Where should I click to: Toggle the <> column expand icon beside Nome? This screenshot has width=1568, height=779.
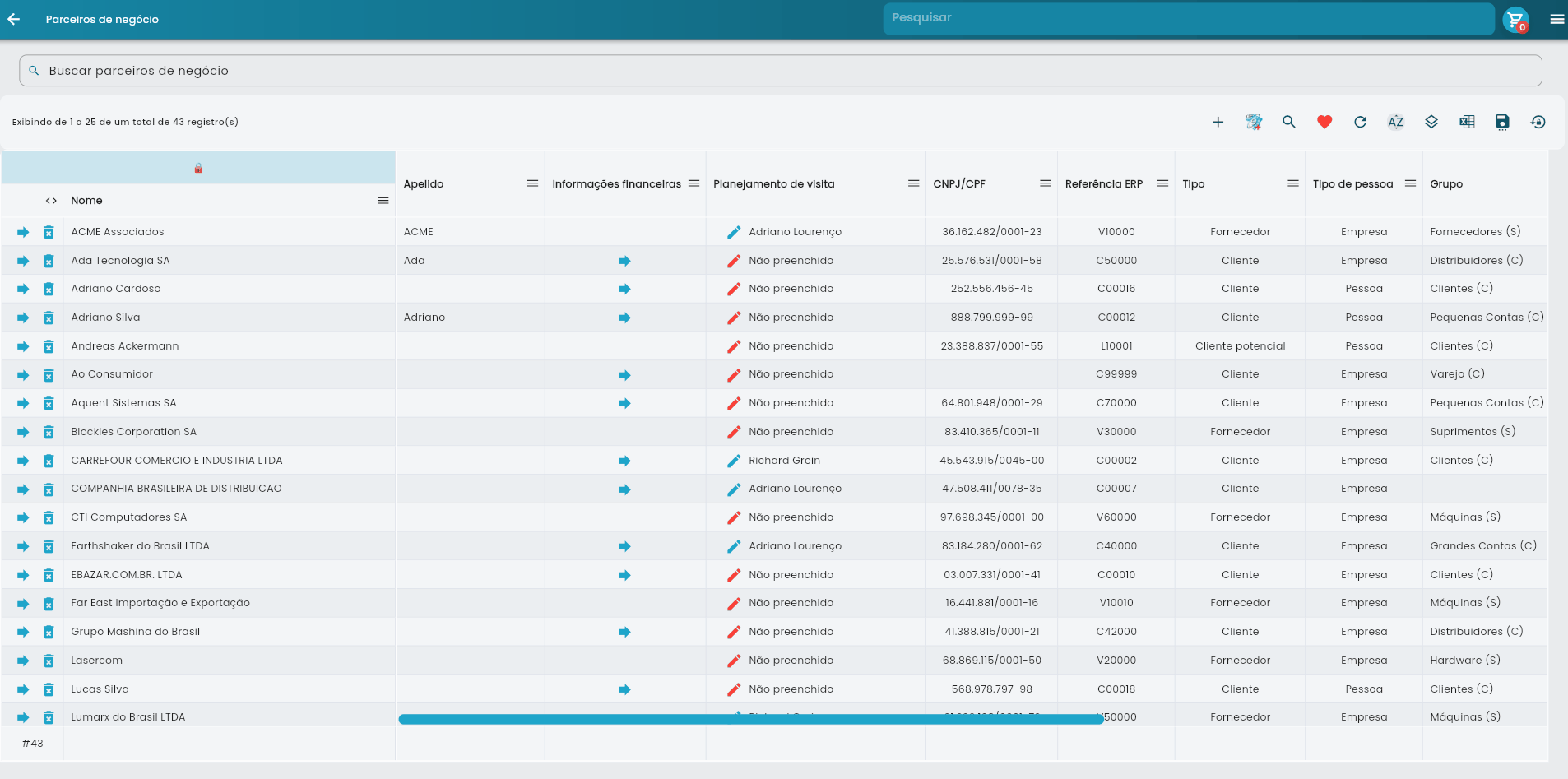[x=51, y=201]
